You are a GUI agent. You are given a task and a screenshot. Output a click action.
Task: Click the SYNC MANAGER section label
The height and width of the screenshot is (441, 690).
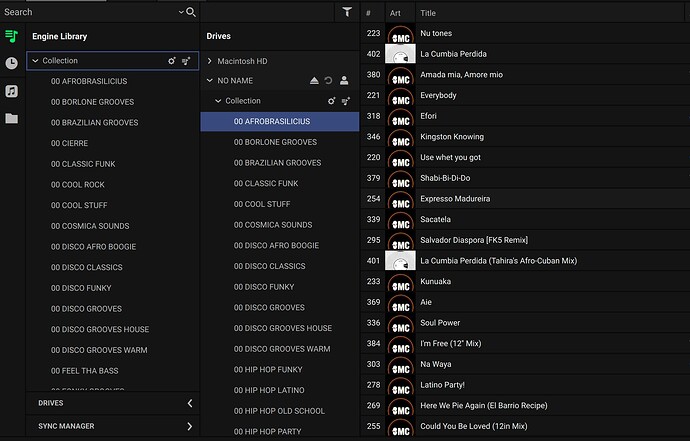(66, 426)
